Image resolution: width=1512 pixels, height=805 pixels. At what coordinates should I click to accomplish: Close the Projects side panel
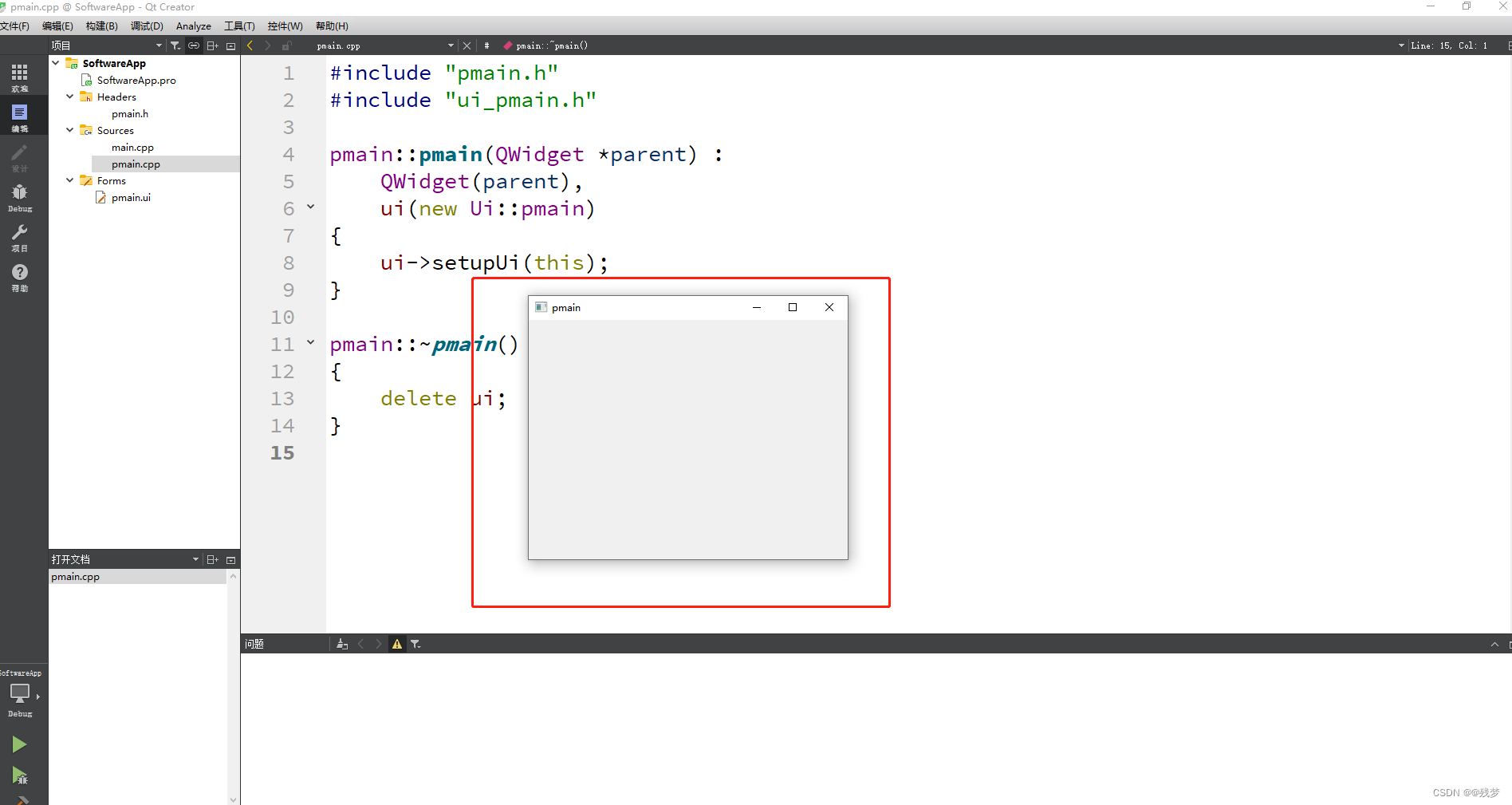click(230, 45)
